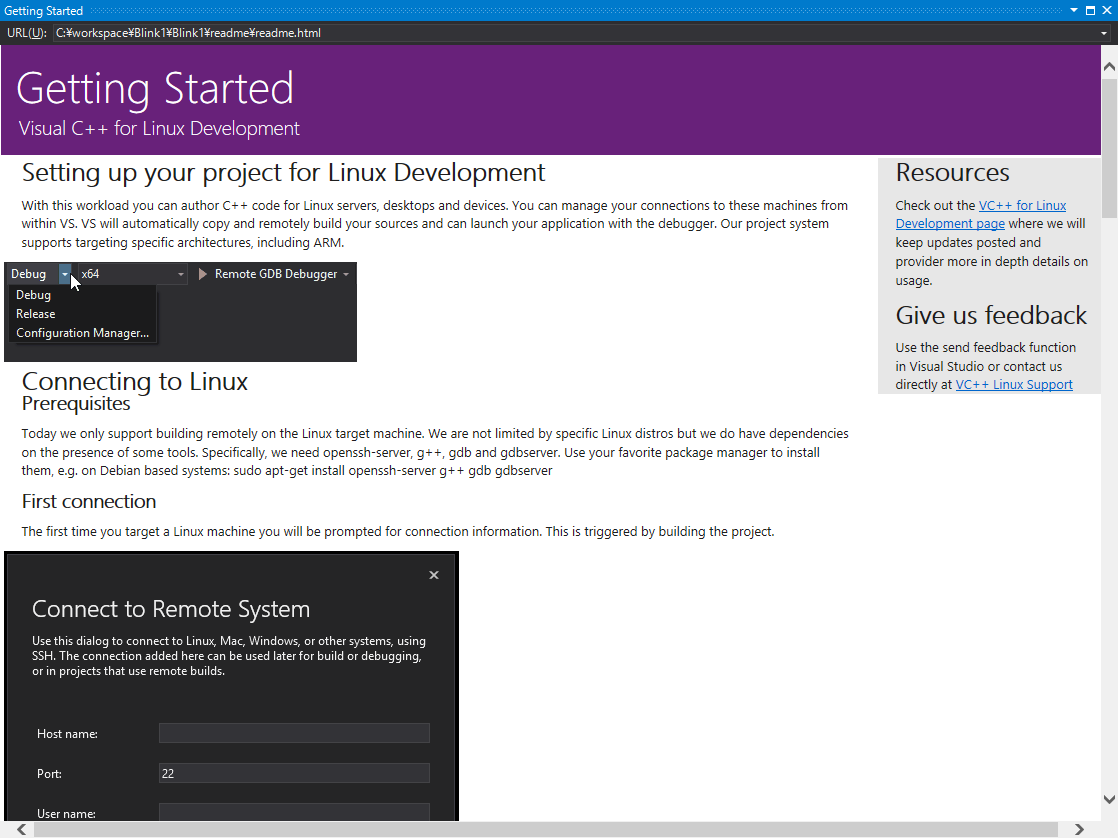Open the VC++ for Linux Development page link

[981, 215]
